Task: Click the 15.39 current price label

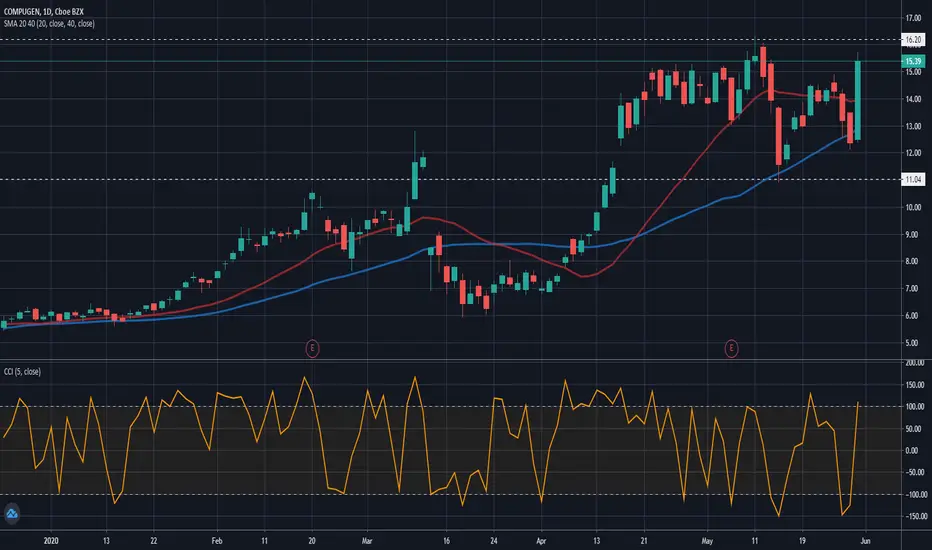Action: click(913, 61)
